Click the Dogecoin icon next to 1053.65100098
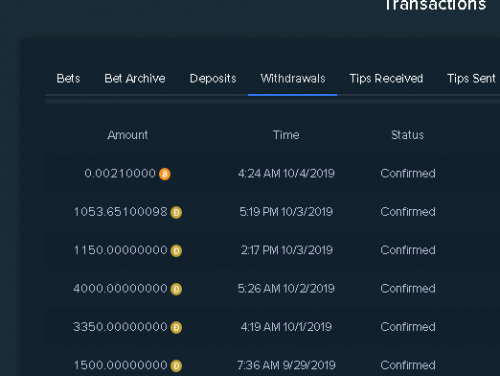This screenshot has height=376, width=500. tap(176, 212)
